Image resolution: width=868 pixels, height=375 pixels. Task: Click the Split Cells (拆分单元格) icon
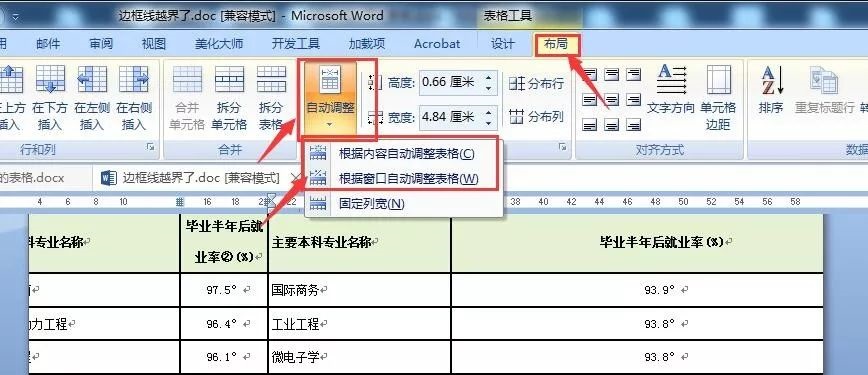click(x=229, y=80)
